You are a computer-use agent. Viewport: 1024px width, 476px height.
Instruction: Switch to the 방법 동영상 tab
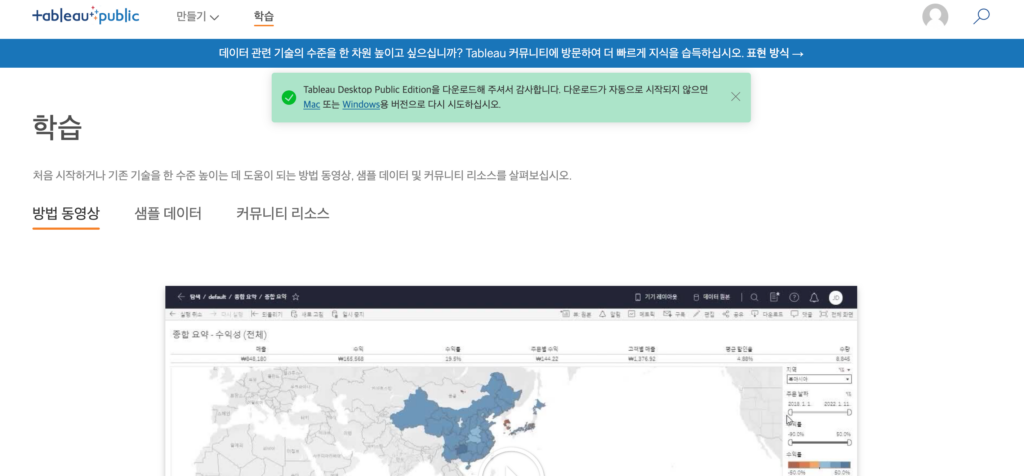pos(66,214)
